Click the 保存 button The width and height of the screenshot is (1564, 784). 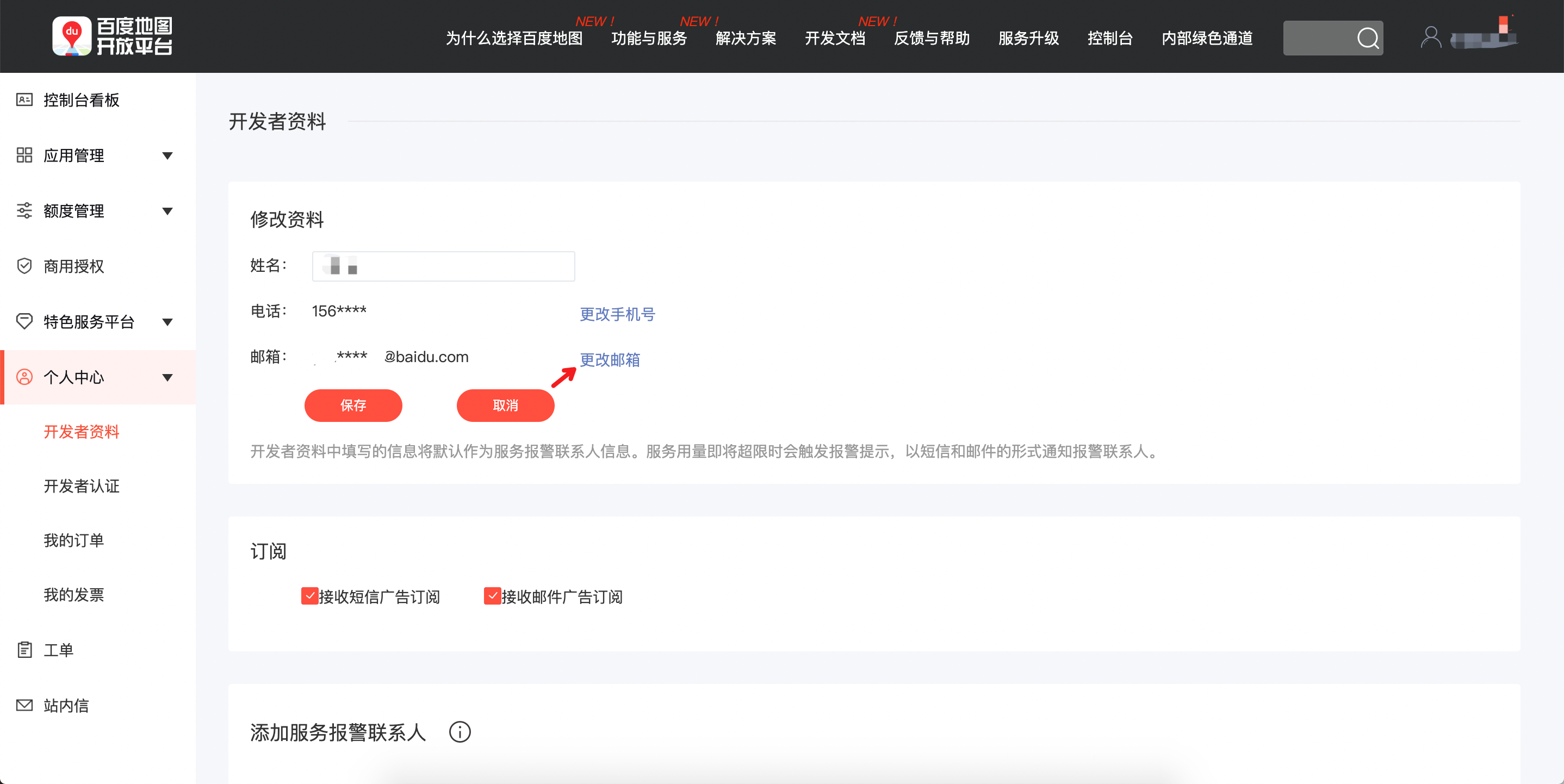click(353, 405)
